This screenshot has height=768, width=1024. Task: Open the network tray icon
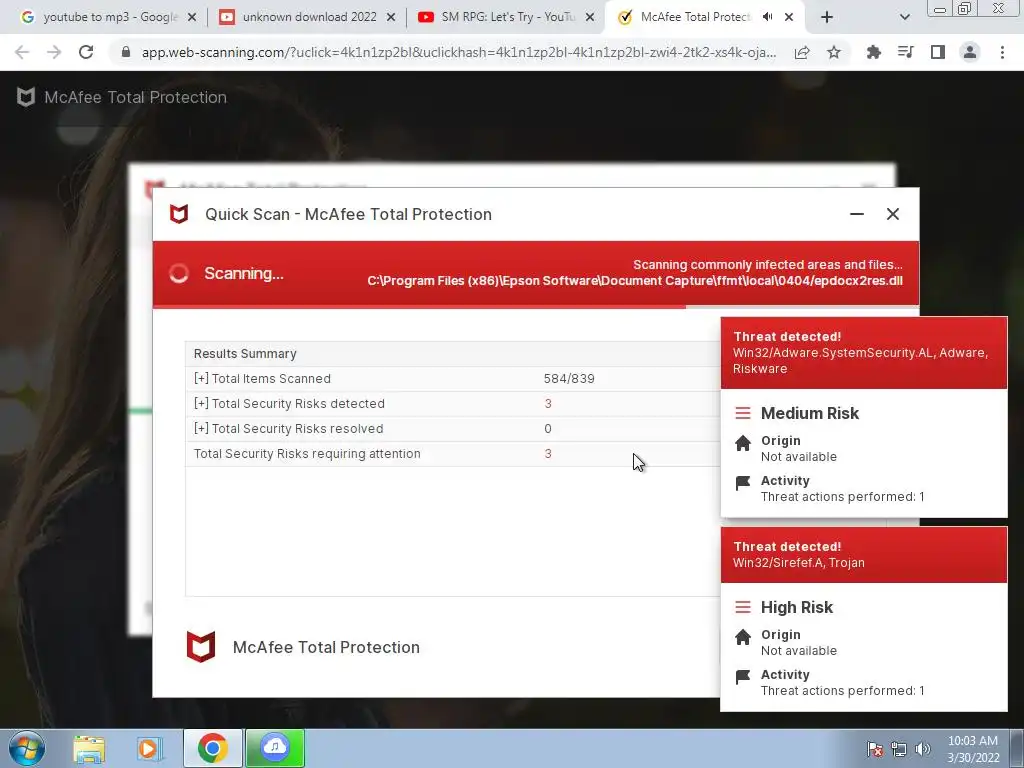tap(899, 749)
